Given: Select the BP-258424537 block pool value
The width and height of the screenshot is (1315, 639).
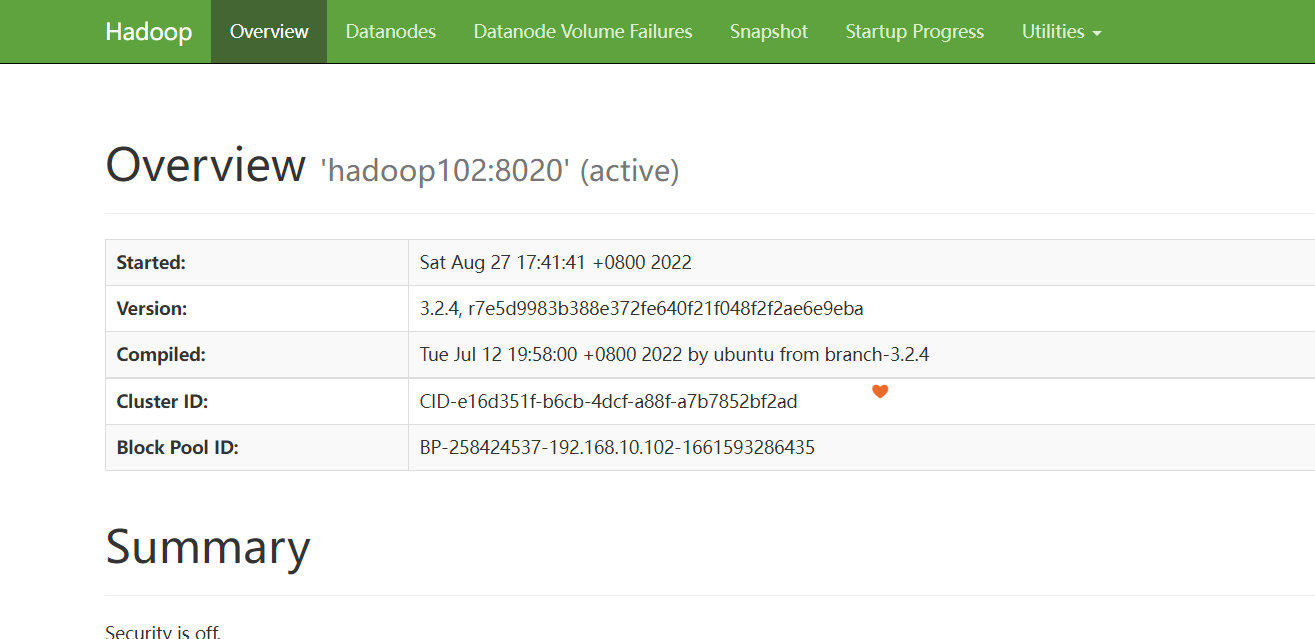Looking at the screenshot, I should [x=617, y=447].
